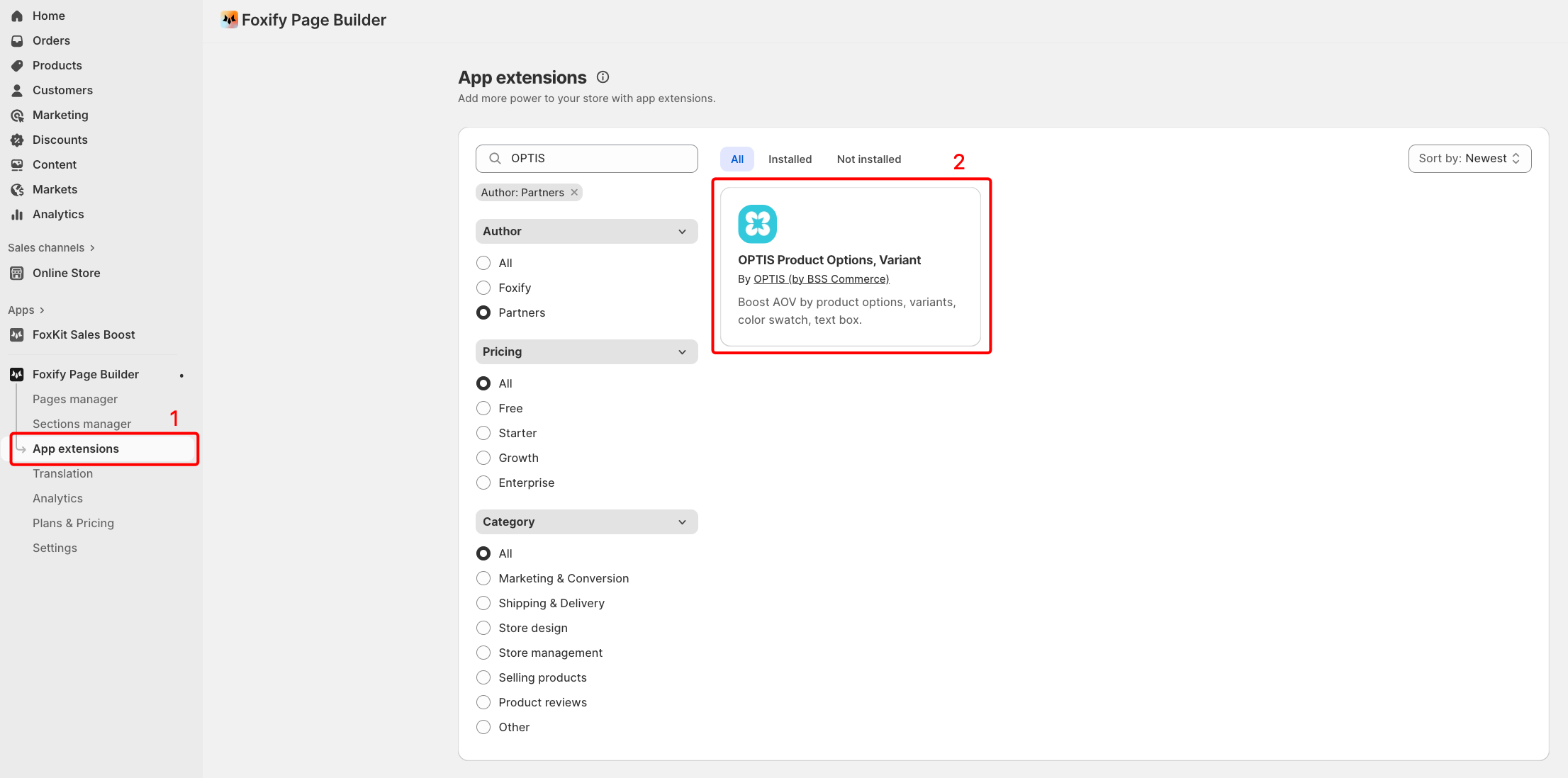Screen dimensions: 1568x778
Task: Open Sections manager in sidebar
Action: [x=82, y=424]
